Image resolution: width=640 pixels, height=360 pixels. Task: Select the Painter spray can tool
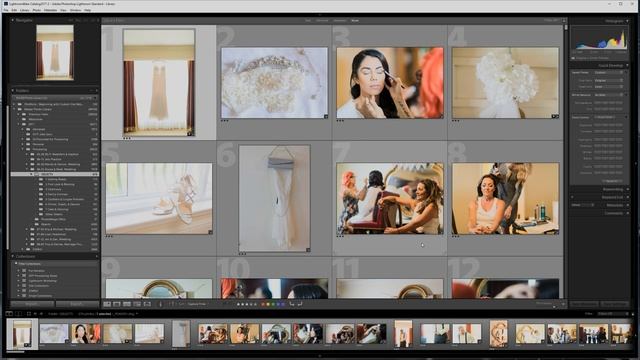coord(160,304)
